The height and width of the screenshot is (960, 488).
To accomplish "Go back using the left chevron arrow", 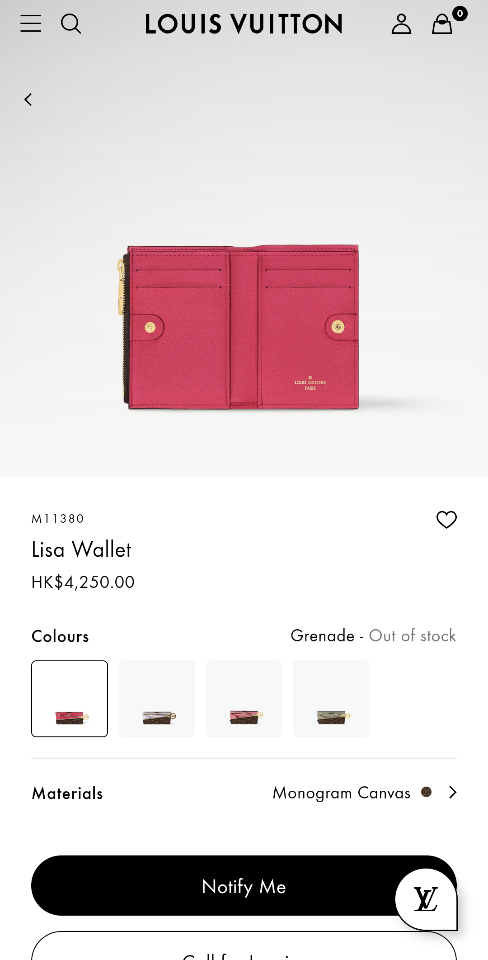I will pos(28,99).
